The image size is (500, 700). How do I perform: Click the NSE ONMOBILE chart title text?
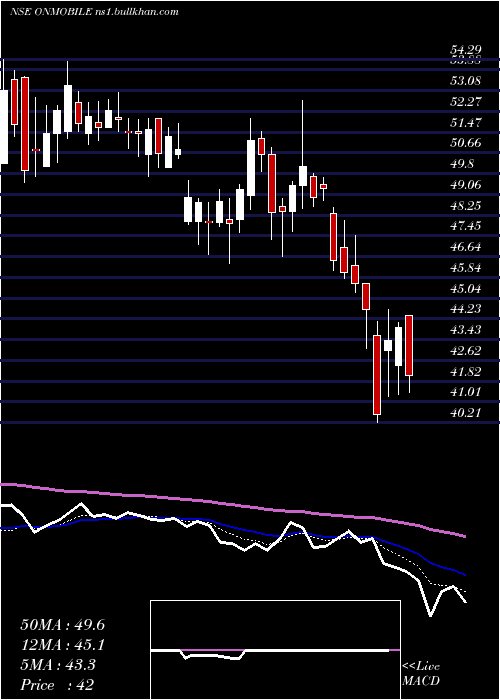pyautogui.click(x=94, y=12)
